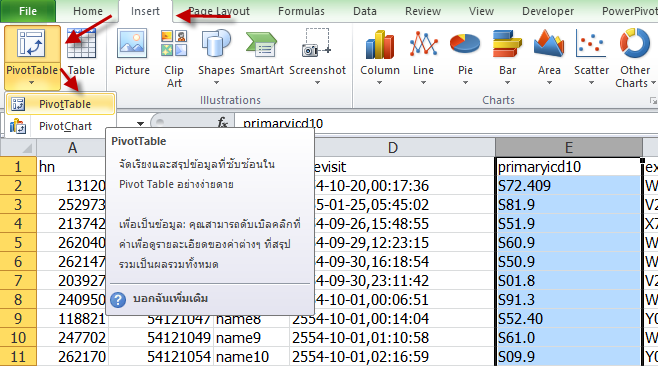Switch to the PowerPivot tab

629,11
